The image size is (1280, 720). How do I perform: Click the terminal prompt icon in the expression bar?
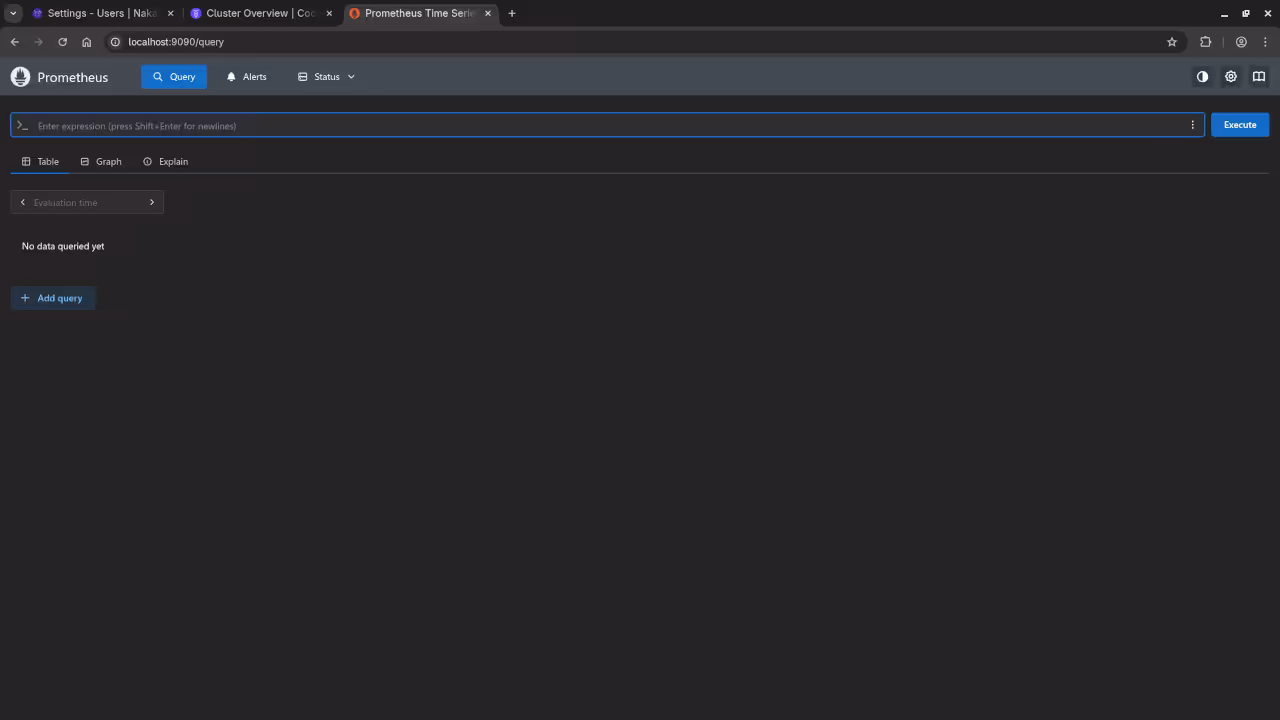point(21,125)
